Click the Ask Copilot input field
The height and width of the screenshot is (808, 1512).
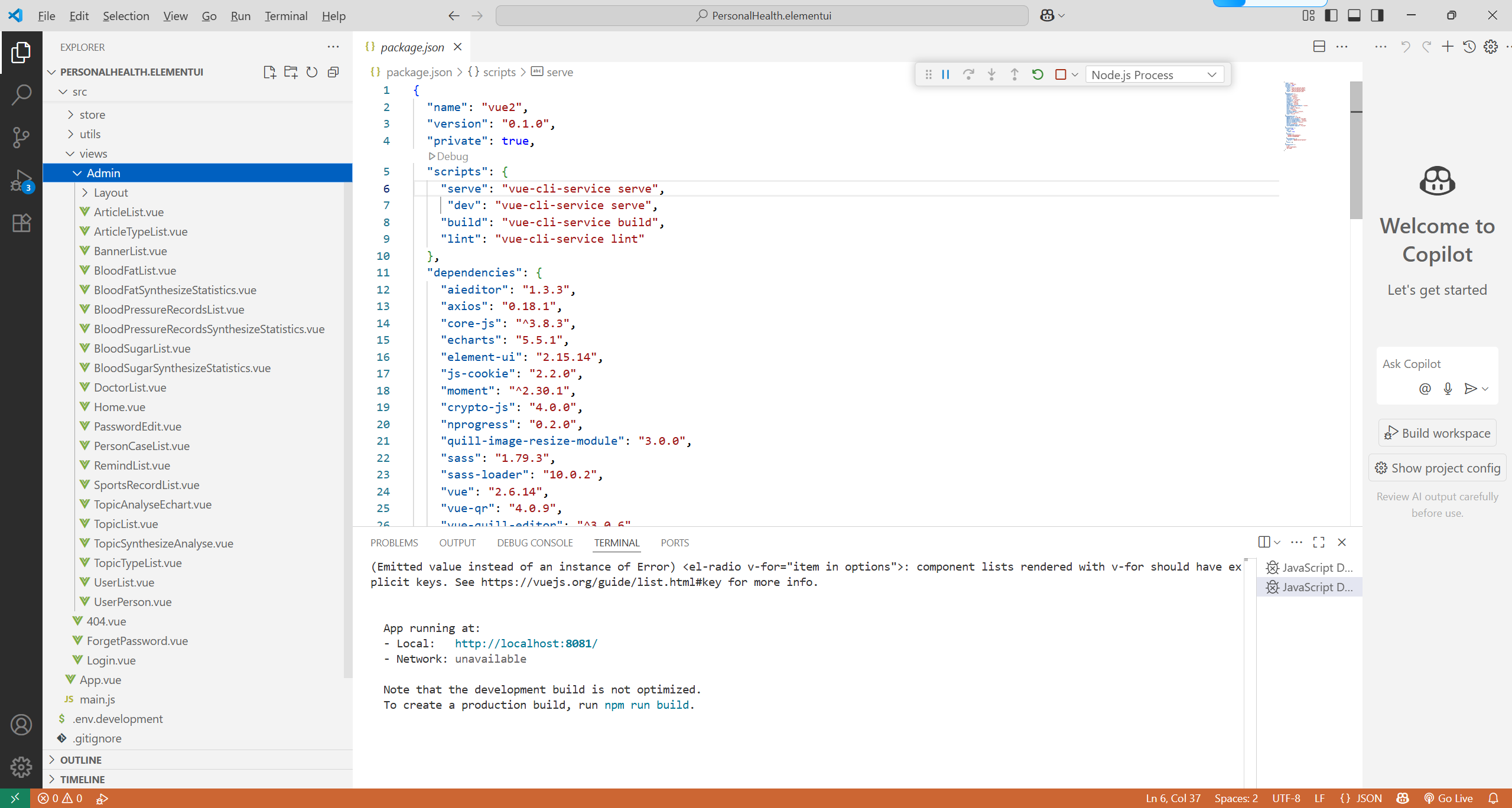point(1438,364)
